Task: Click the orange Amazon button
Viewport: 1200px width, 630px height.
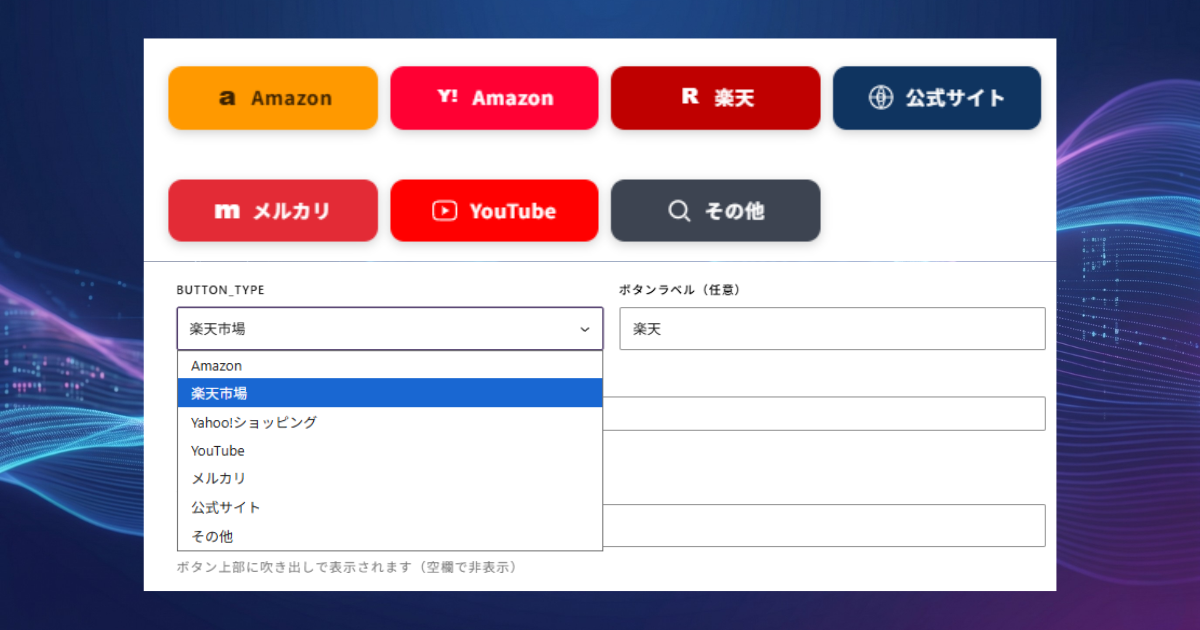Action: click(273, 98)
